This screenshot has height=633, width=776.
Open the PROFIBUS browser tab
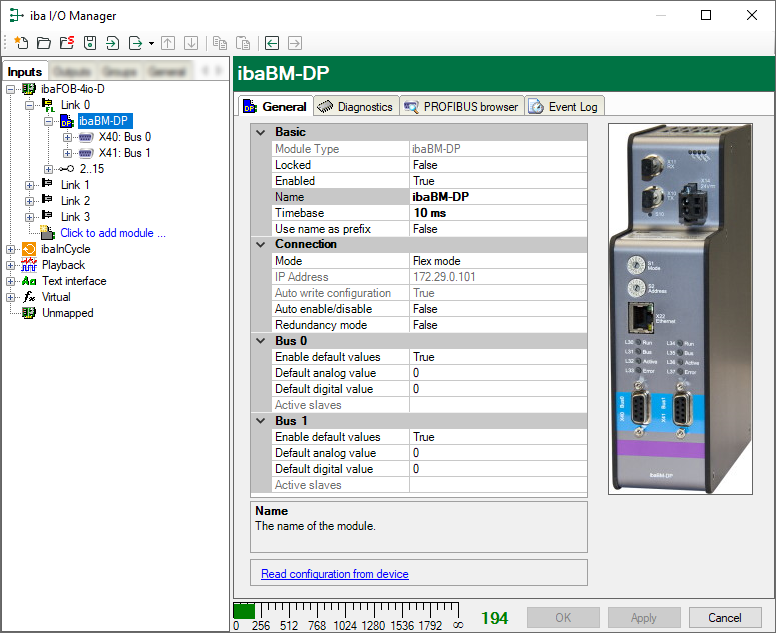(x=461, y=107)
